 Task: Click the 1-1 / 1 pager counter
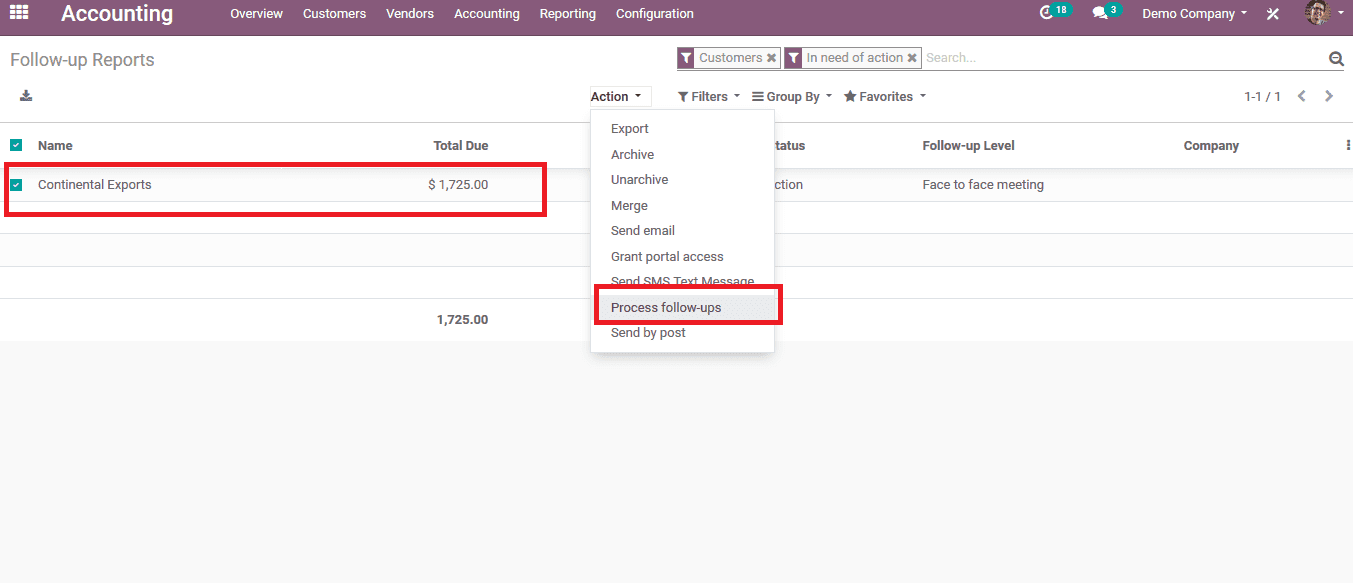click(x=1262, y=97)
